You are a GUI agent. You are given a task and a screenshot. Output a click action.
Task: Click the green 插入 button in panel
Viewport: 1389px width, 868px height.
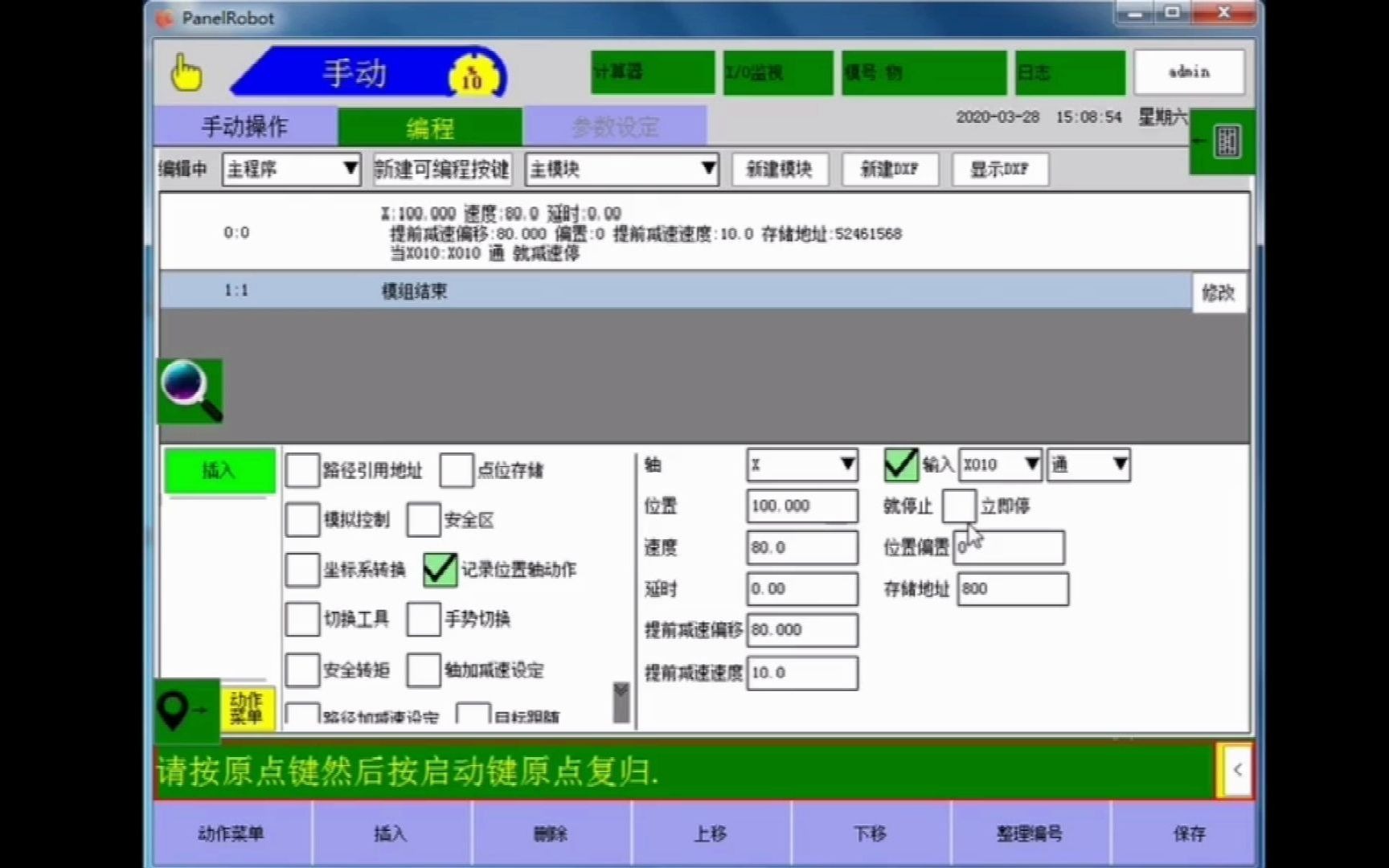pos(219,470)
